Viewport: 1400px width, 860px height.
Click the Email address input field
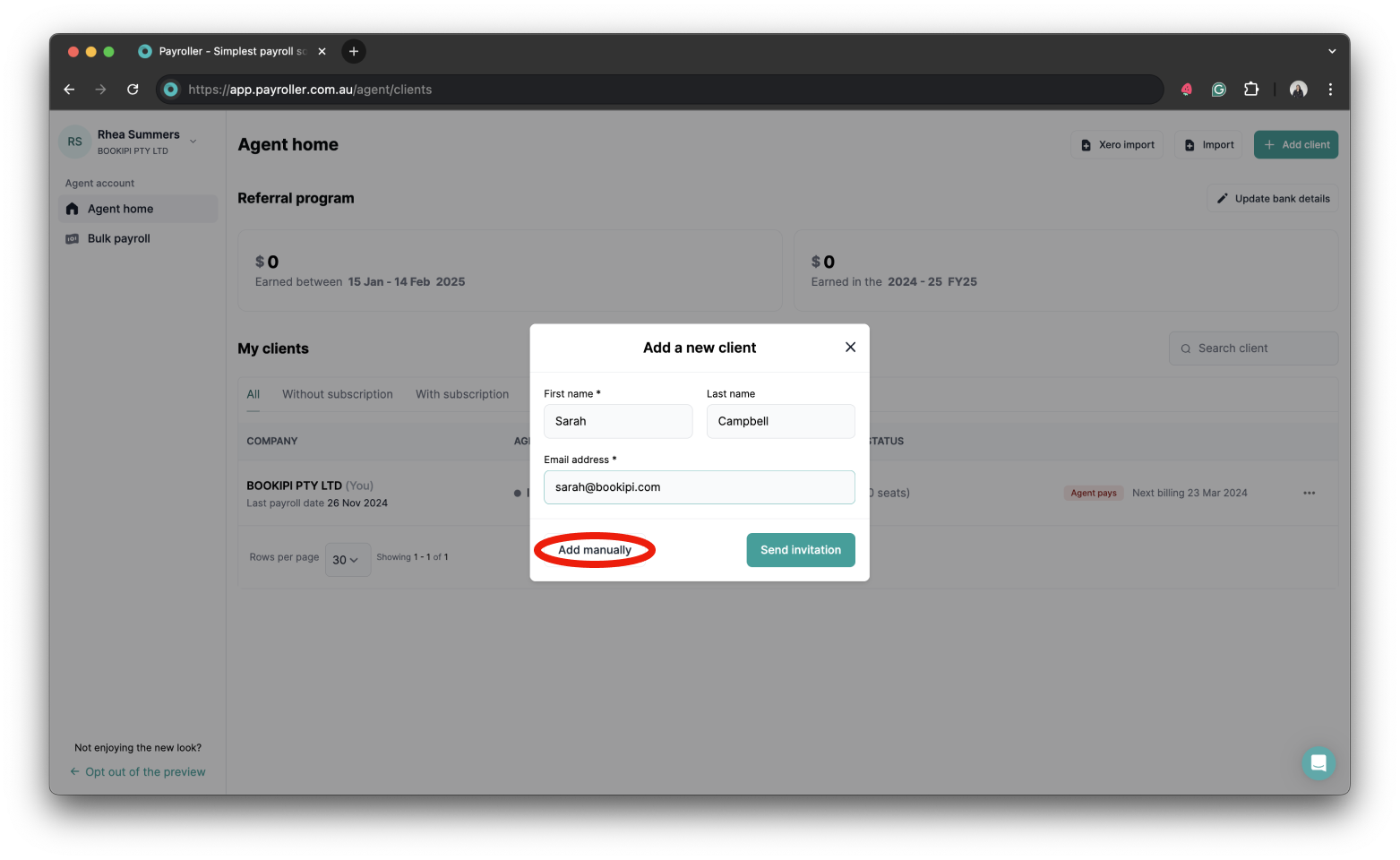[699, 486]
